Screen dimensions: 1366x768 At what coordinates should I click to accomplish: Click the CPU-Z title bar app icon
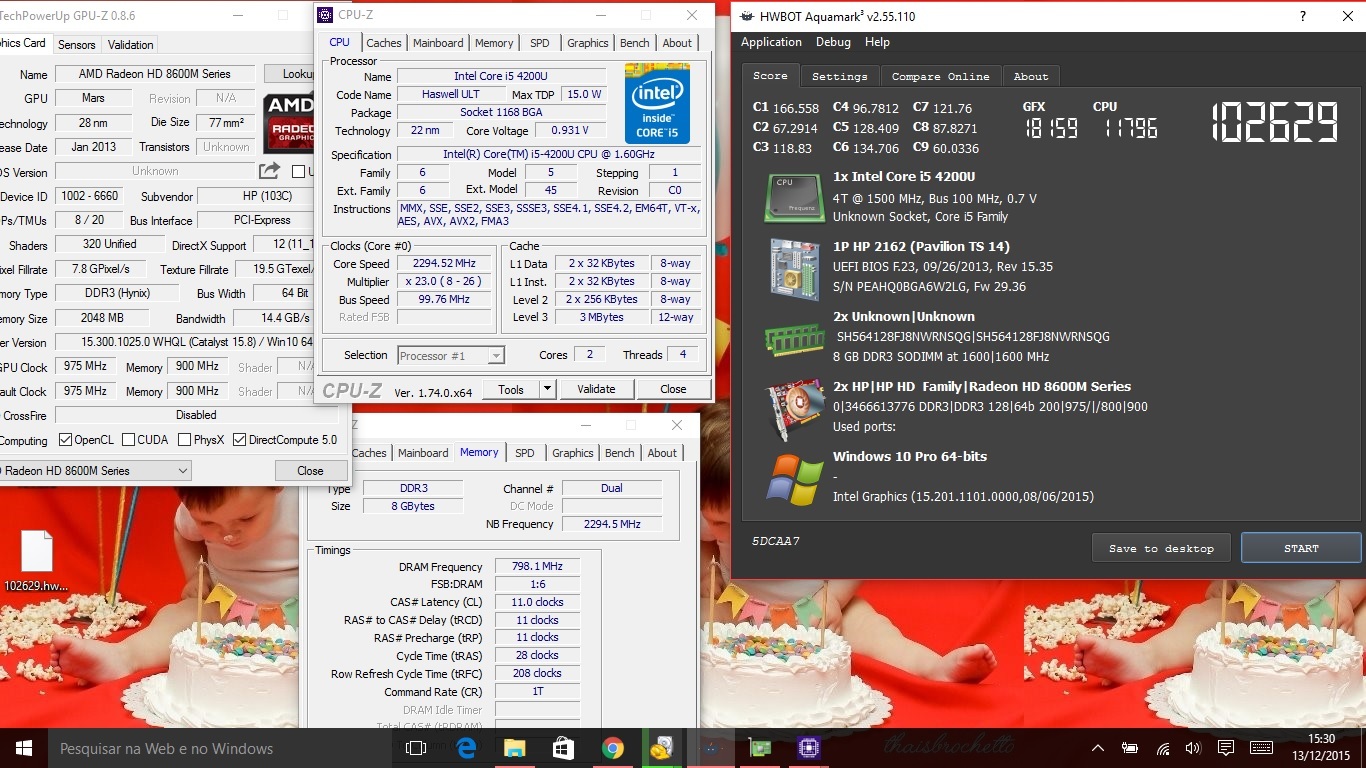coord(327,15)
